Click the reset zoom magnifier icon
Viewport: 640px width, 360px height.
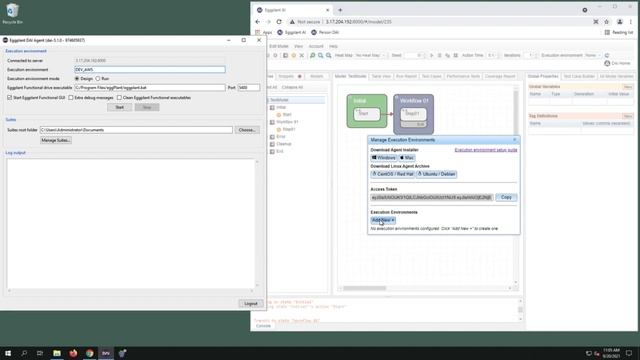329,56
